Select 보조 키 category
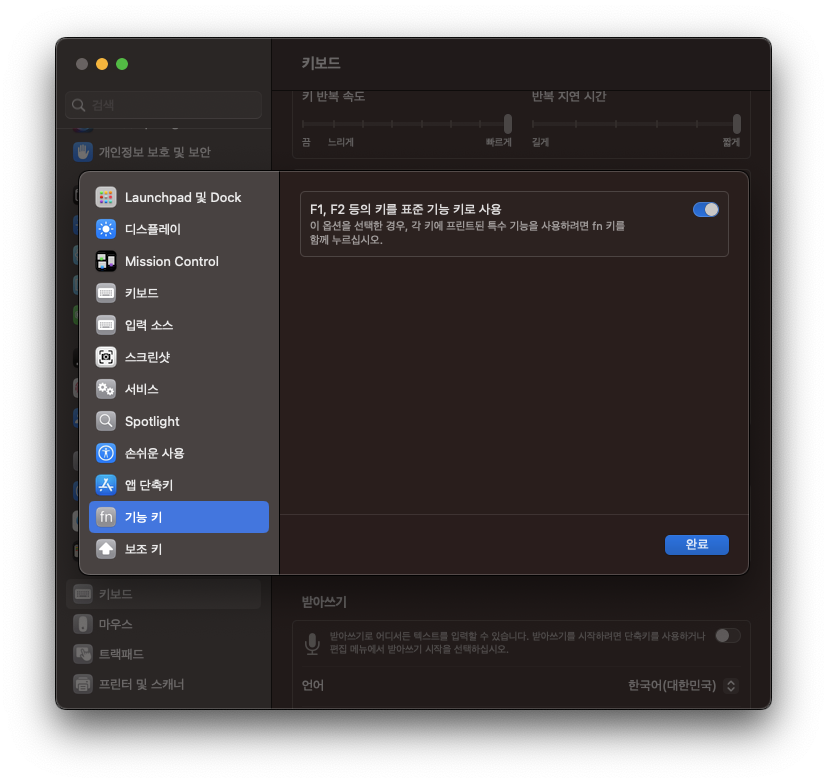This screenshot has height=783, width=827. coord(179,549)
